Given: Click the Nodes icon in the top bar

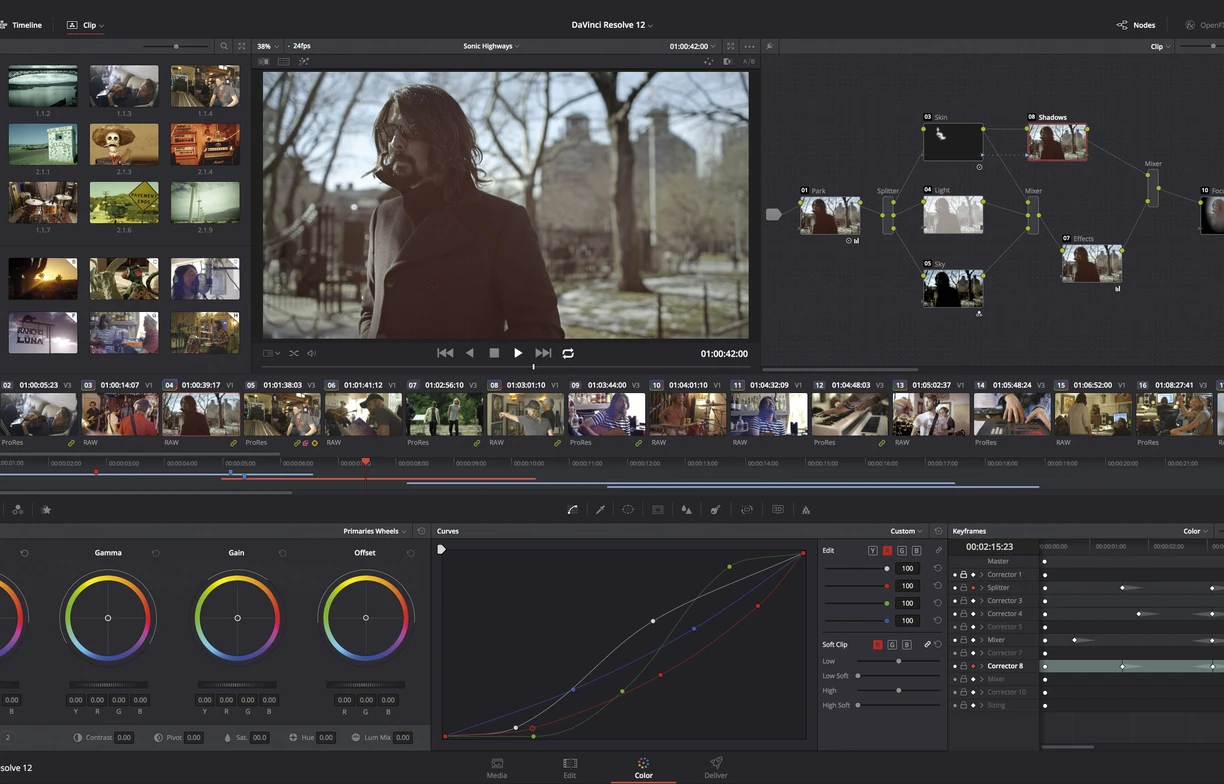Looking at the screenshot, I should (x=1124, y=24).
